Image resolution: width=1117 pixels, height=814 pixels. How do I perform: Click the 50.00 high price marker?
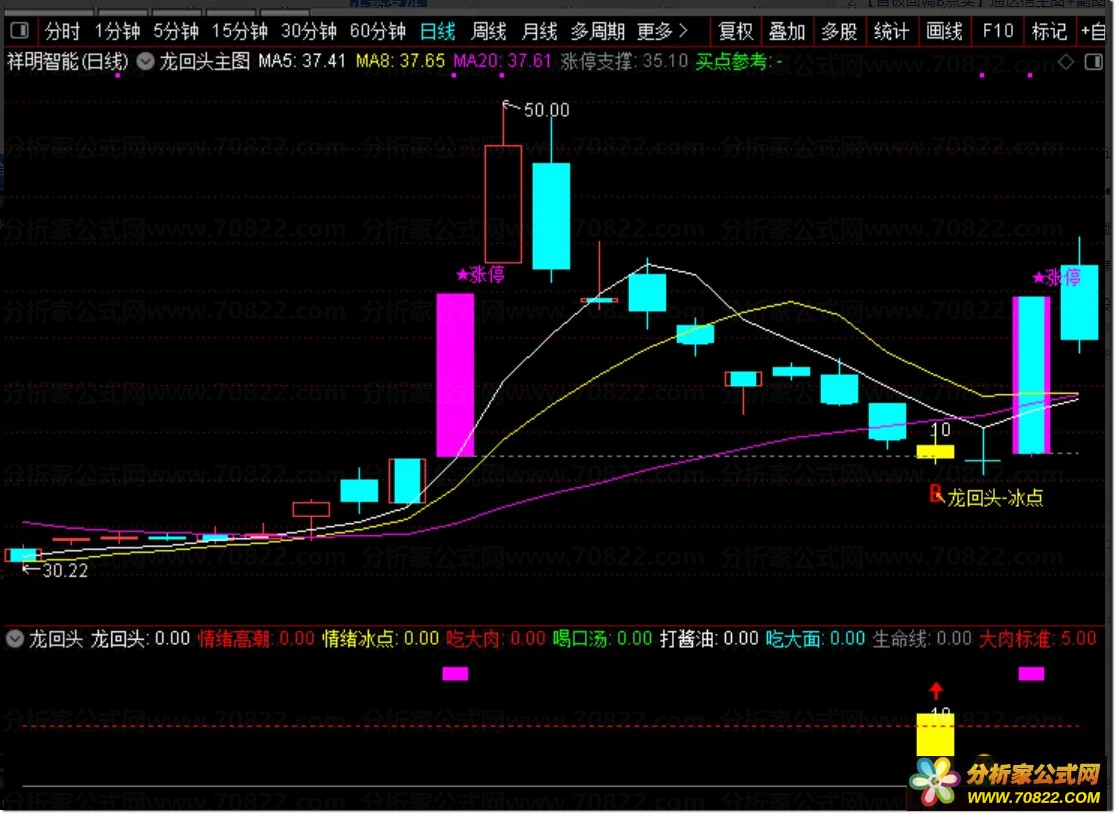546,110
